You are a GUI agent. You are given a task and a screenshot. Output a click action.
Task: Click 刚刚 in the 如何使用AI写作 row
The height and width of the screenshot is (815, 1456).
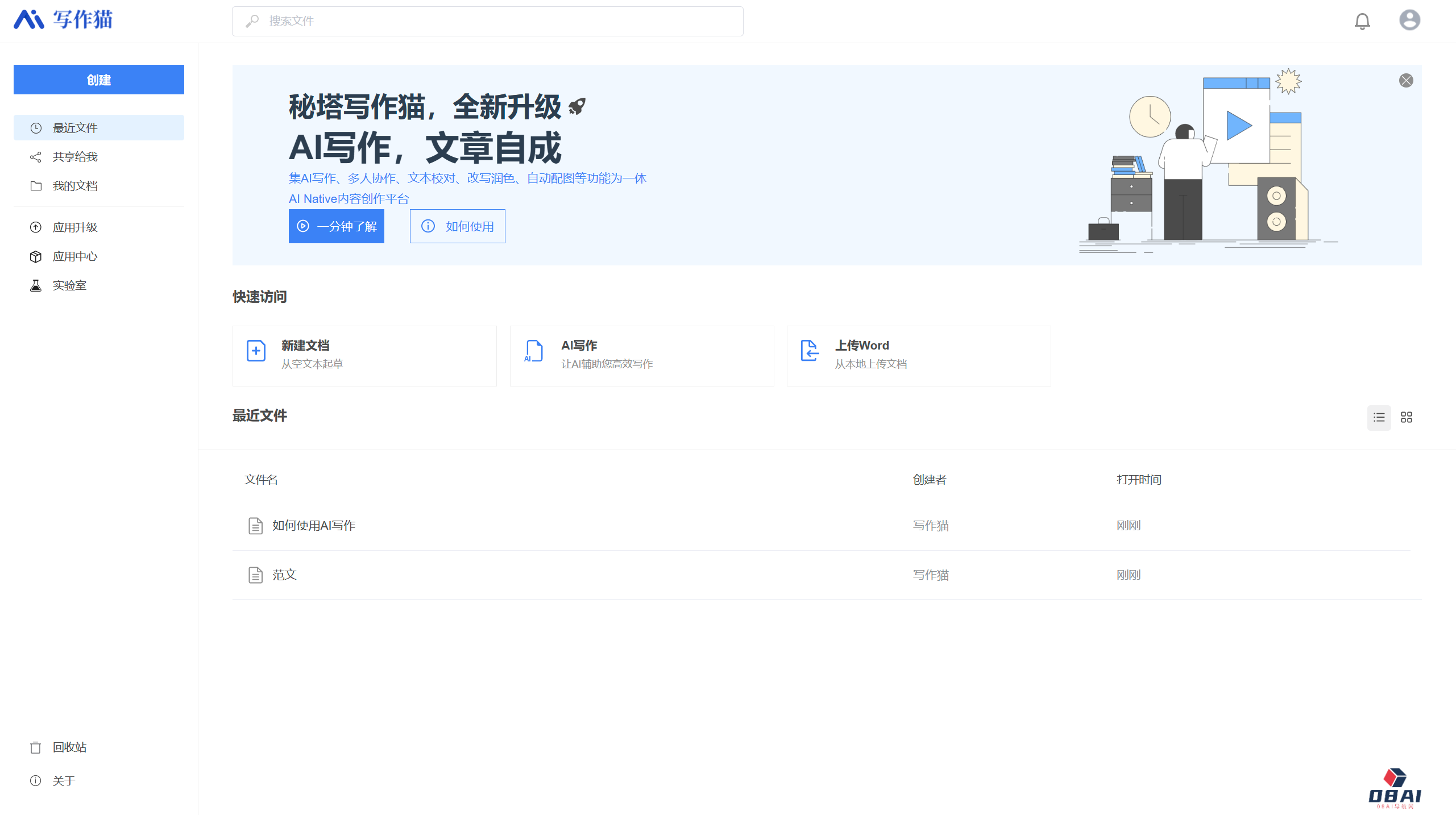point(1129,526)
